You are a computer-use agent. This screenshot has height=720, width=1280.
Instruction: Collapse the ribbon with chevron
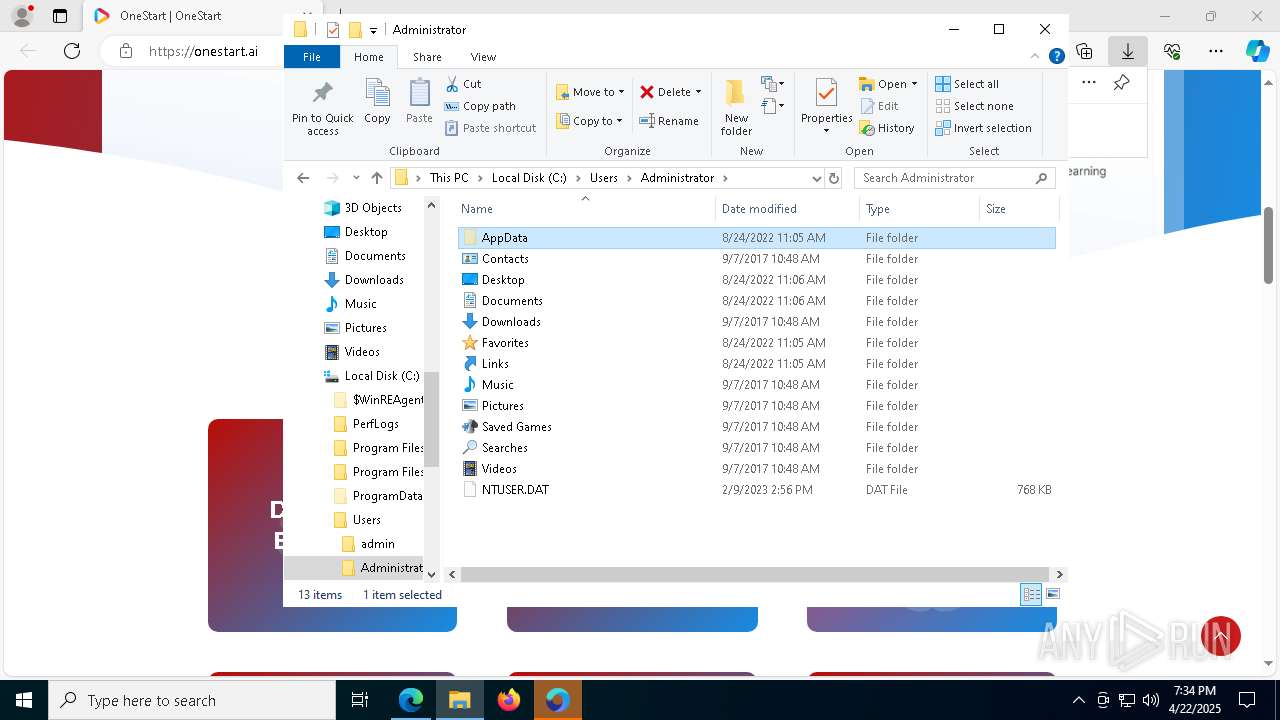coord(1035,57)
